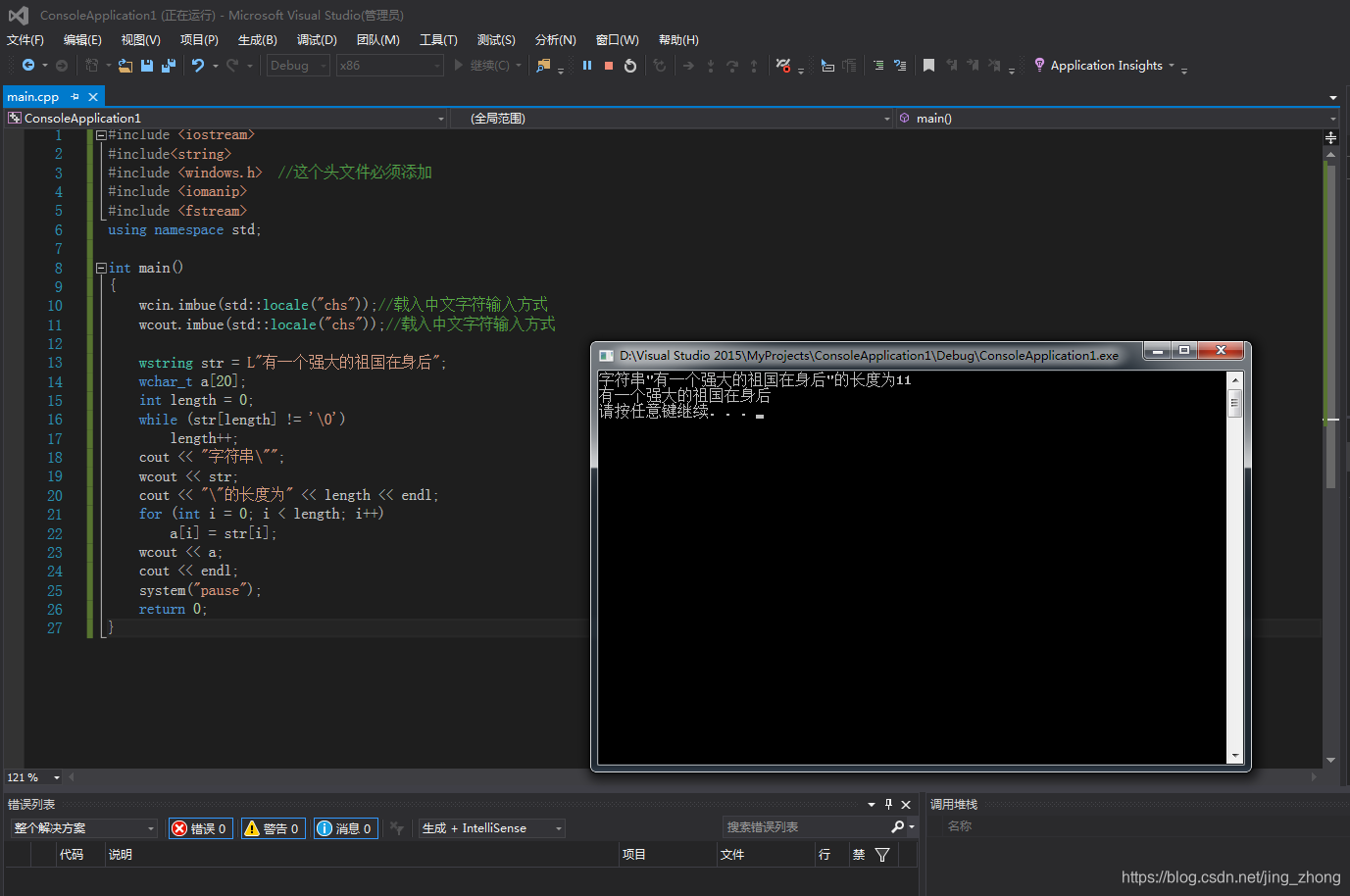Undo the last edit
Image resolution: width=1350 pixels, height=896 pixels.
(x=199, y=65)
